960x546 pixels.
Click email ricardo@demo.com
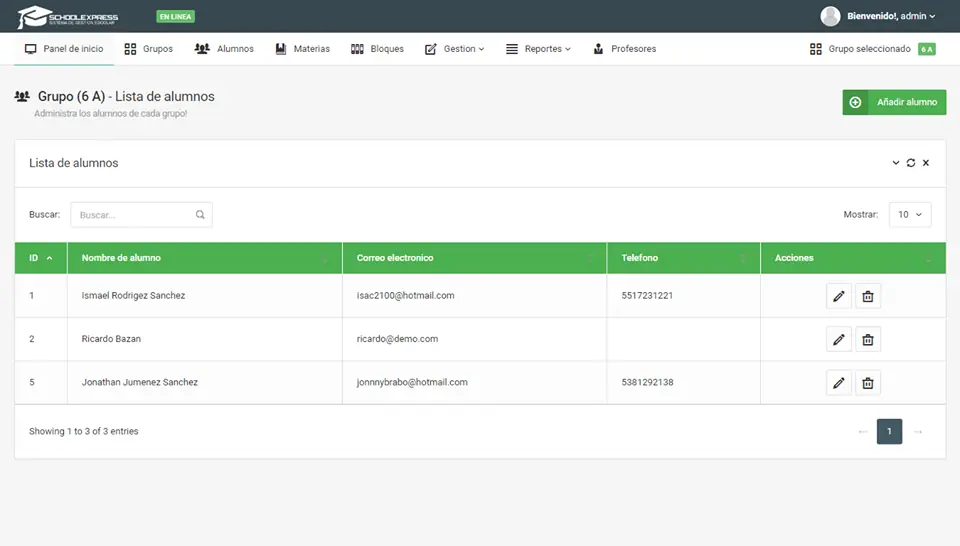(397, 339)
